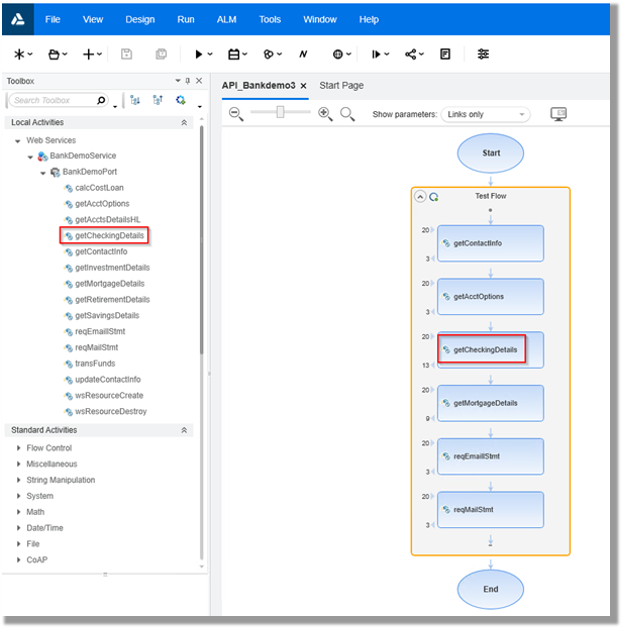Select the getCheckingDetails step on canvas
Screen dimensions: 623x629
coord(490,350)
